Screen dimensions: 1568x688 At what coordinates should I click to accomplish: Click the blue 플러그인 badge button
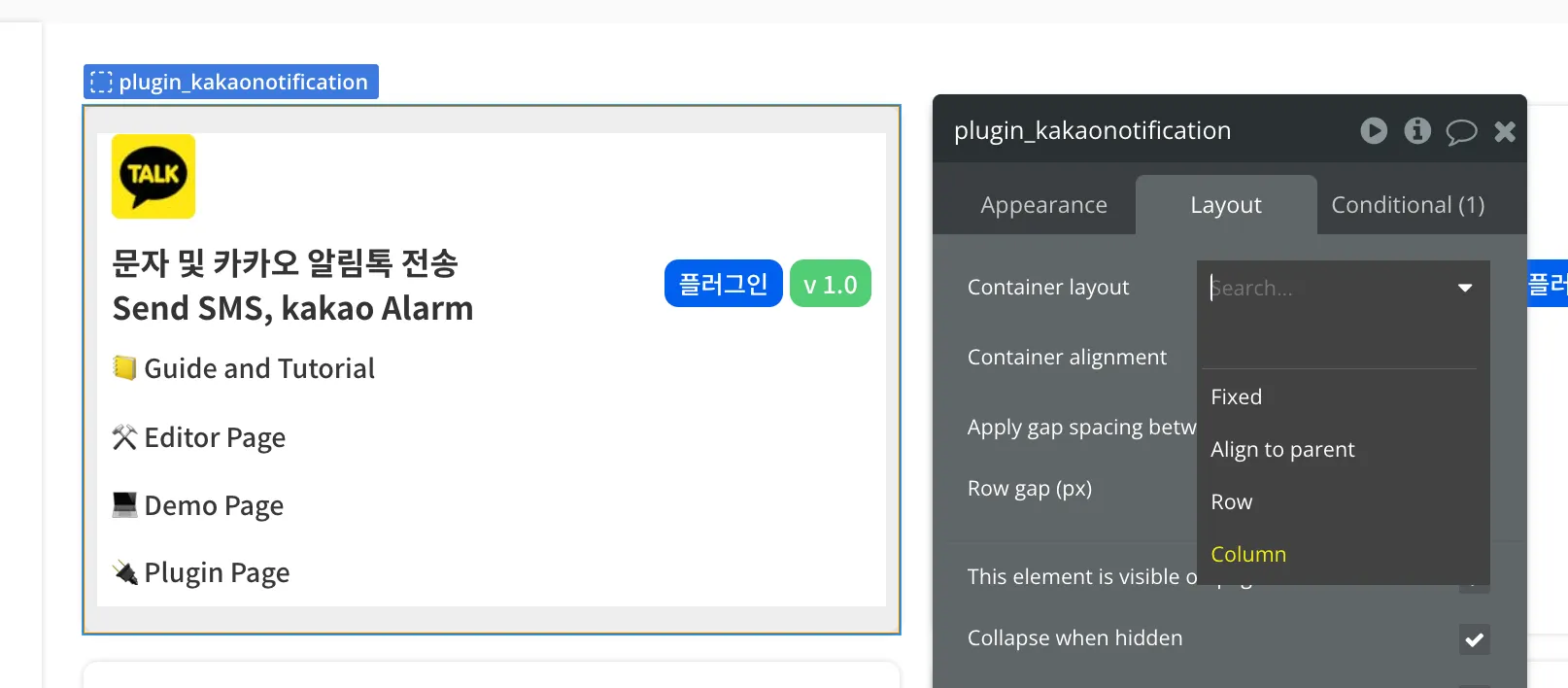coord(723,284)
